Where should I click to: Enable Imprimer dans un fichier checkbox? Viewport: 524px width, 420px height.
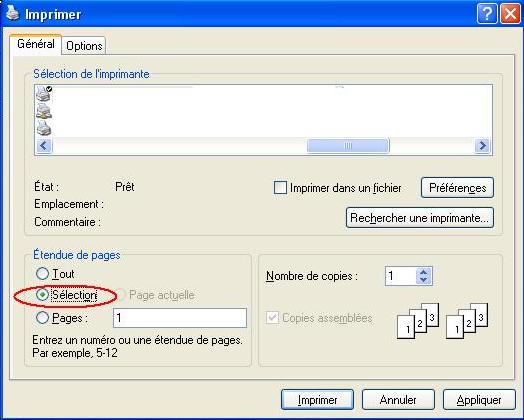point(280,187)
